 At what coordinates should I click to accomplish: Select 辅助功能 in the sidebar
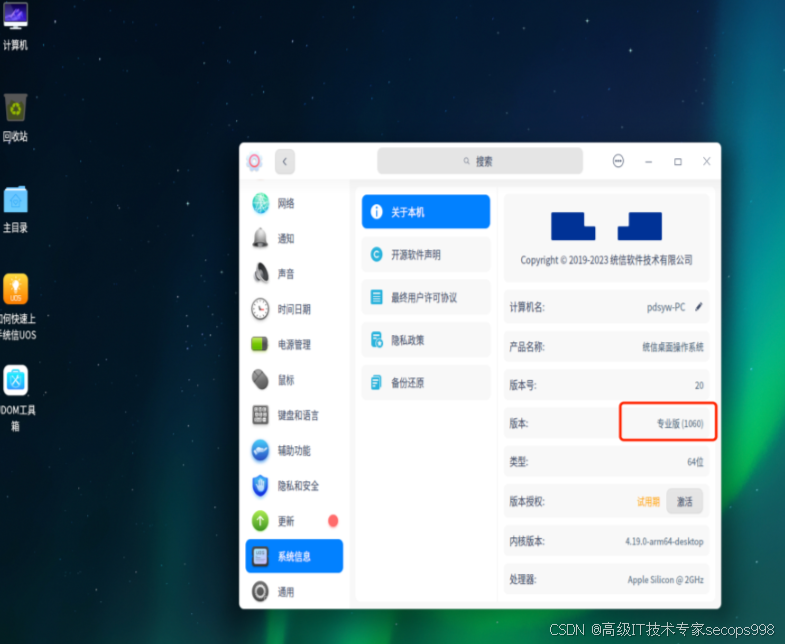[x=294, y=450]
